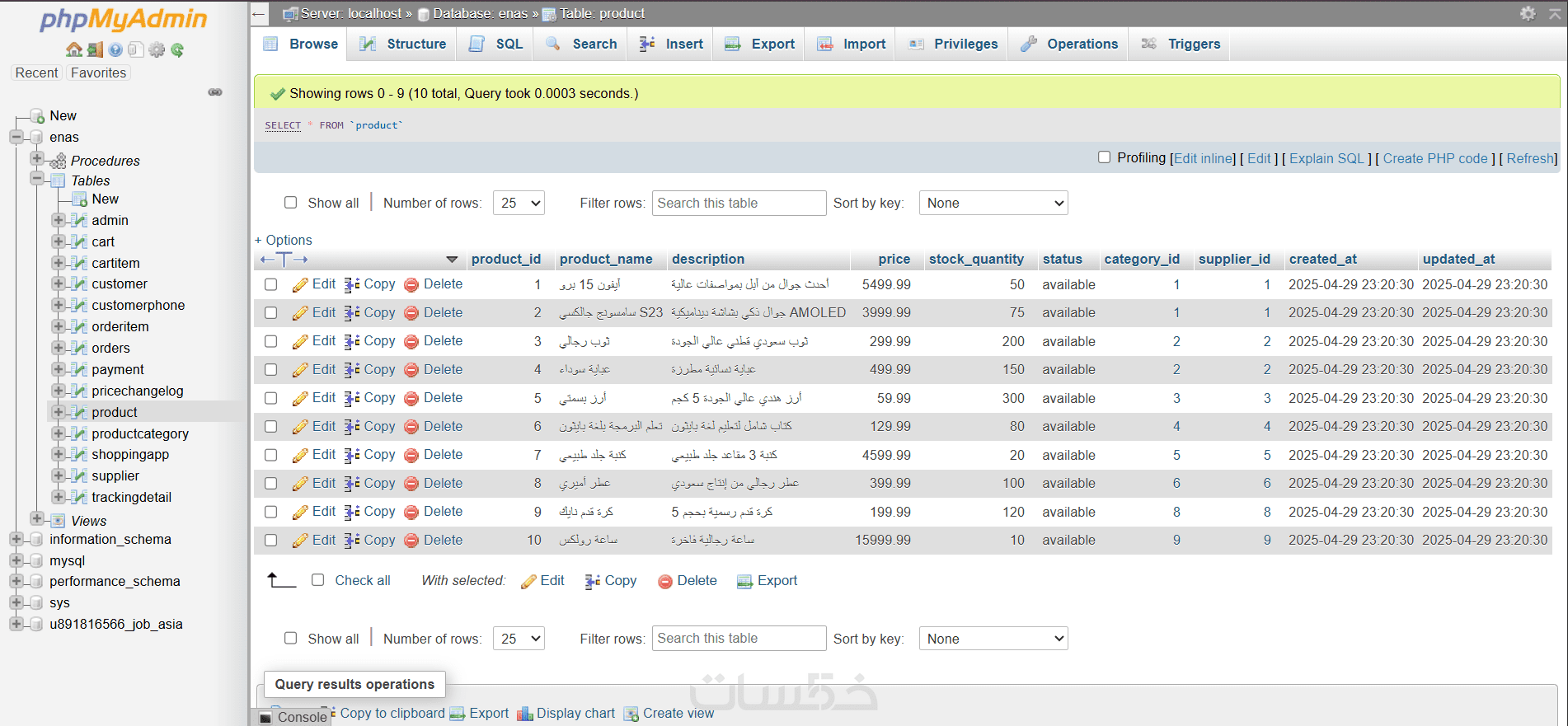Image resolution: width=1568 pixels, height=726 pixels.
Task: Click the collapse navigation arrow icon
Action: [259, 13]
